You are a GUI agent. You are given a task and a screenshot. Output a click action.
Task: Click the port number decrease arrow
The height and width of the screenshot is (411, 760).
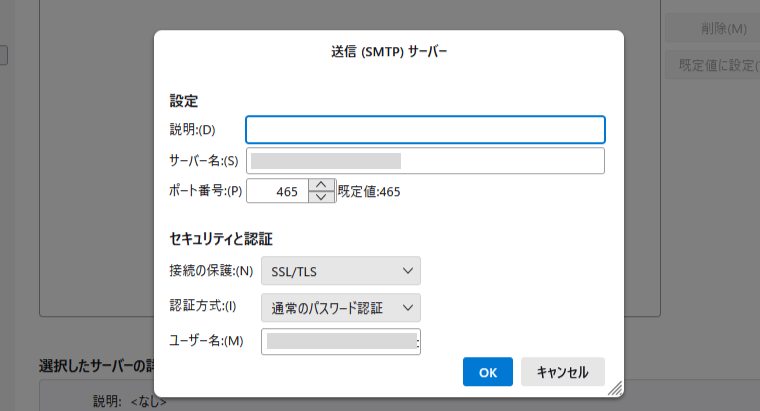click(320, 197)
